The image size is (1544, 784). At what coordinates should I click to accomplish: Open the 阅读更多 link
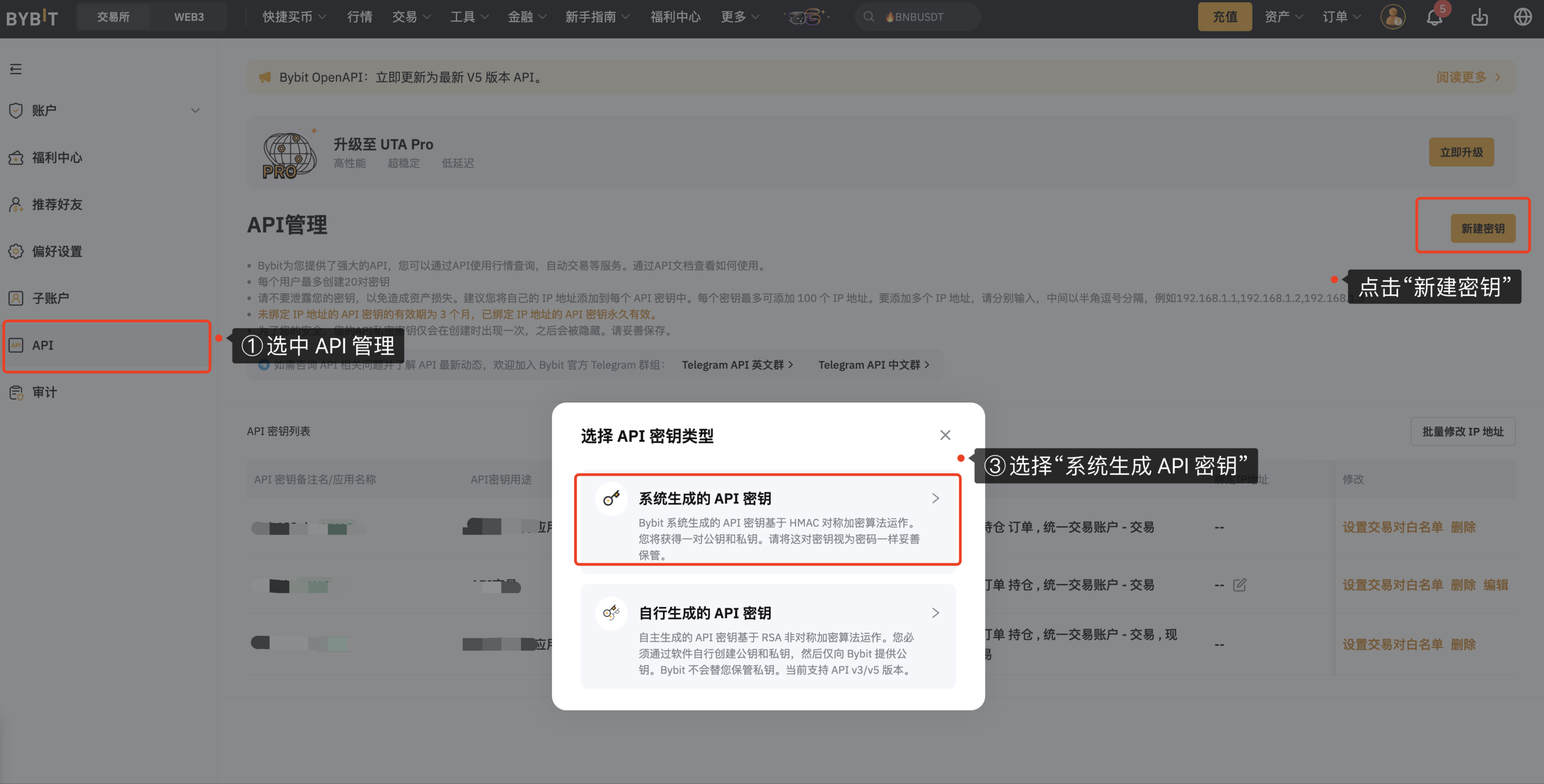click(1468, 77)
